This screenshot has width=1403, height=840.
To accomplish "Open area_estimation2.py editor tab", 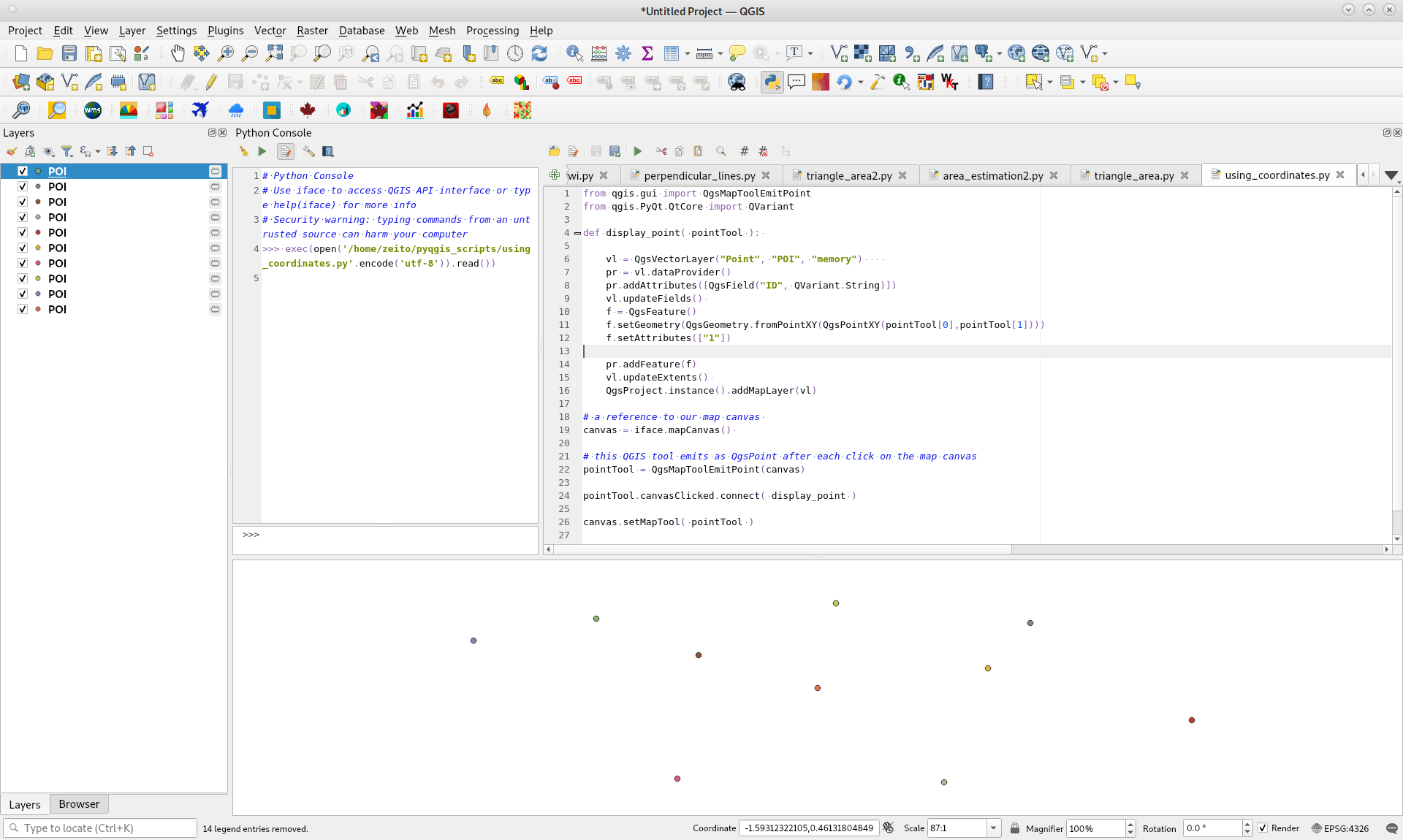I will pos(992,175).
